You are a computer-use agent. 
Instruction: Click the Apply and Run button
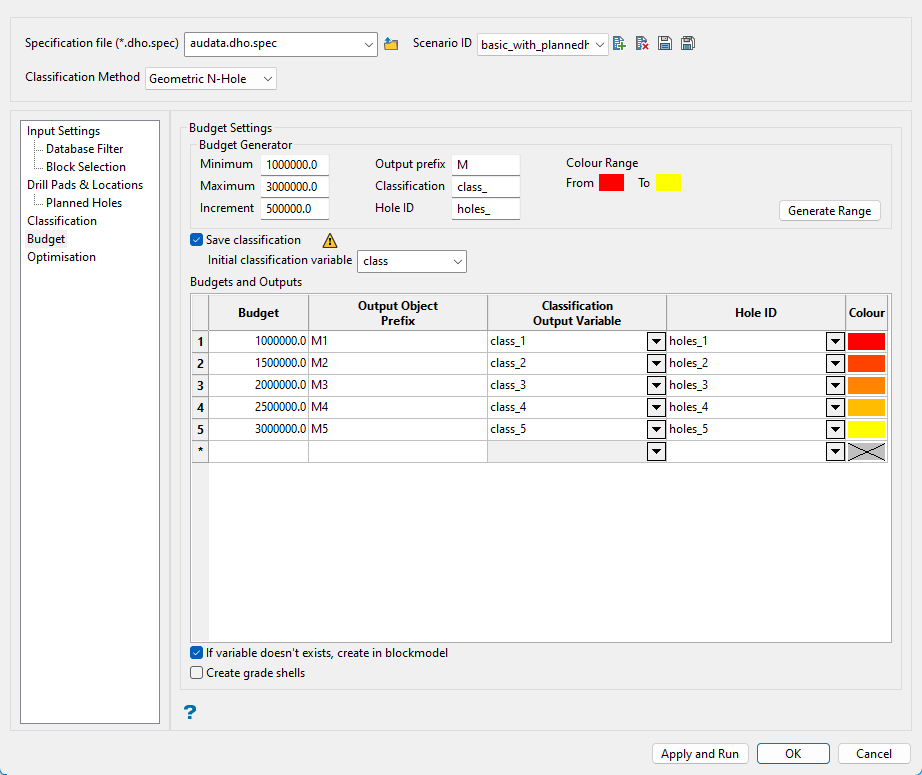point(700,754)
